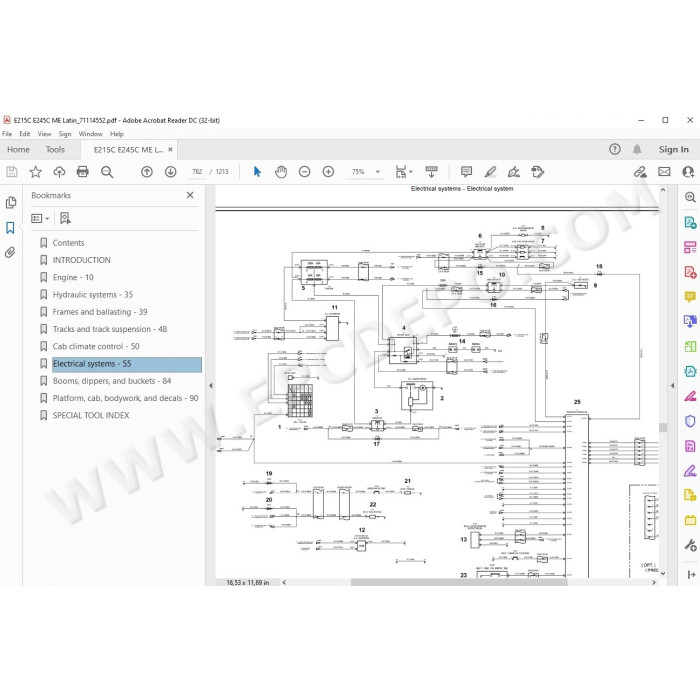Share a link to the file icon
Viewport: 700px width, 700px height.
pyautogui.click(x=641, y=172)
